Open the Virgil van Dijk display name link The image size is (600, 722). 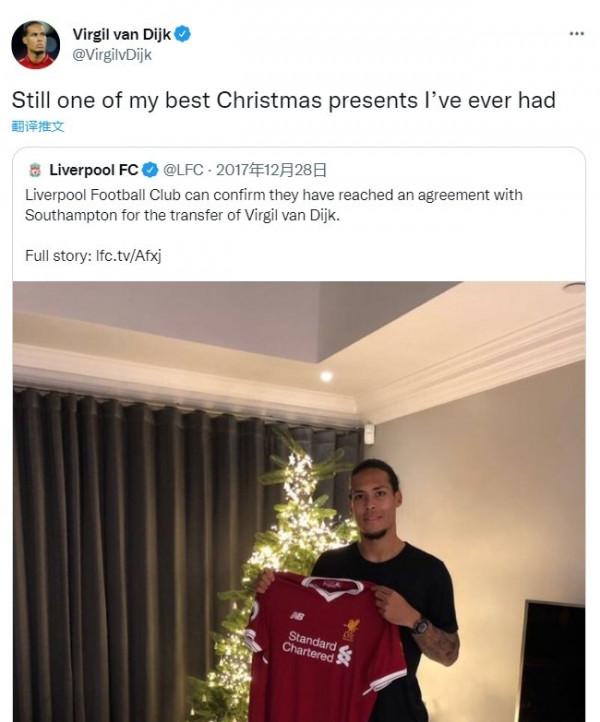tap(122, 34)
